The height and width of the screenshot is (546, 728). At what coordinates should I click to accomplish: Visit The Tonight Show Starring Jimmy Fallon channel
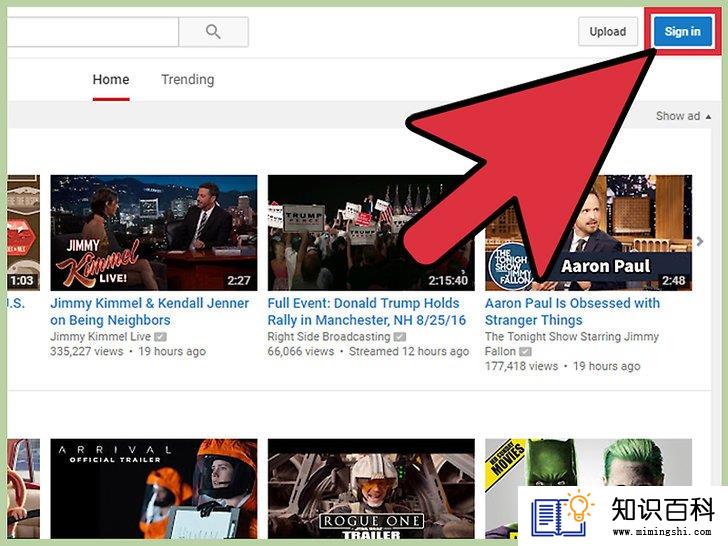572,344
